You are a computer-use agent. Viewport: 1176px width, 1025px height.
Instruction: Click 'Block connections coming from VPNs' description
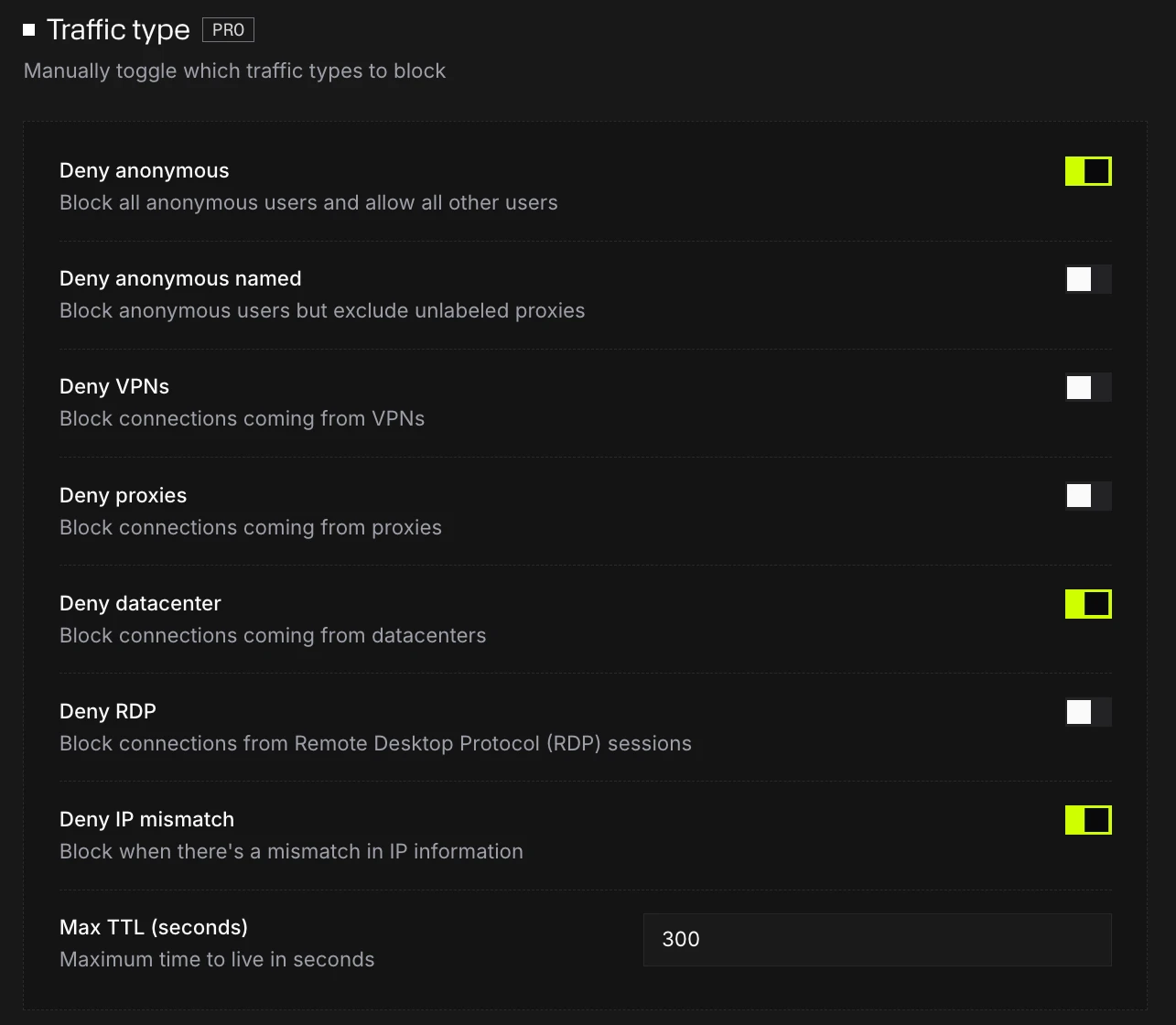[242, 419]
